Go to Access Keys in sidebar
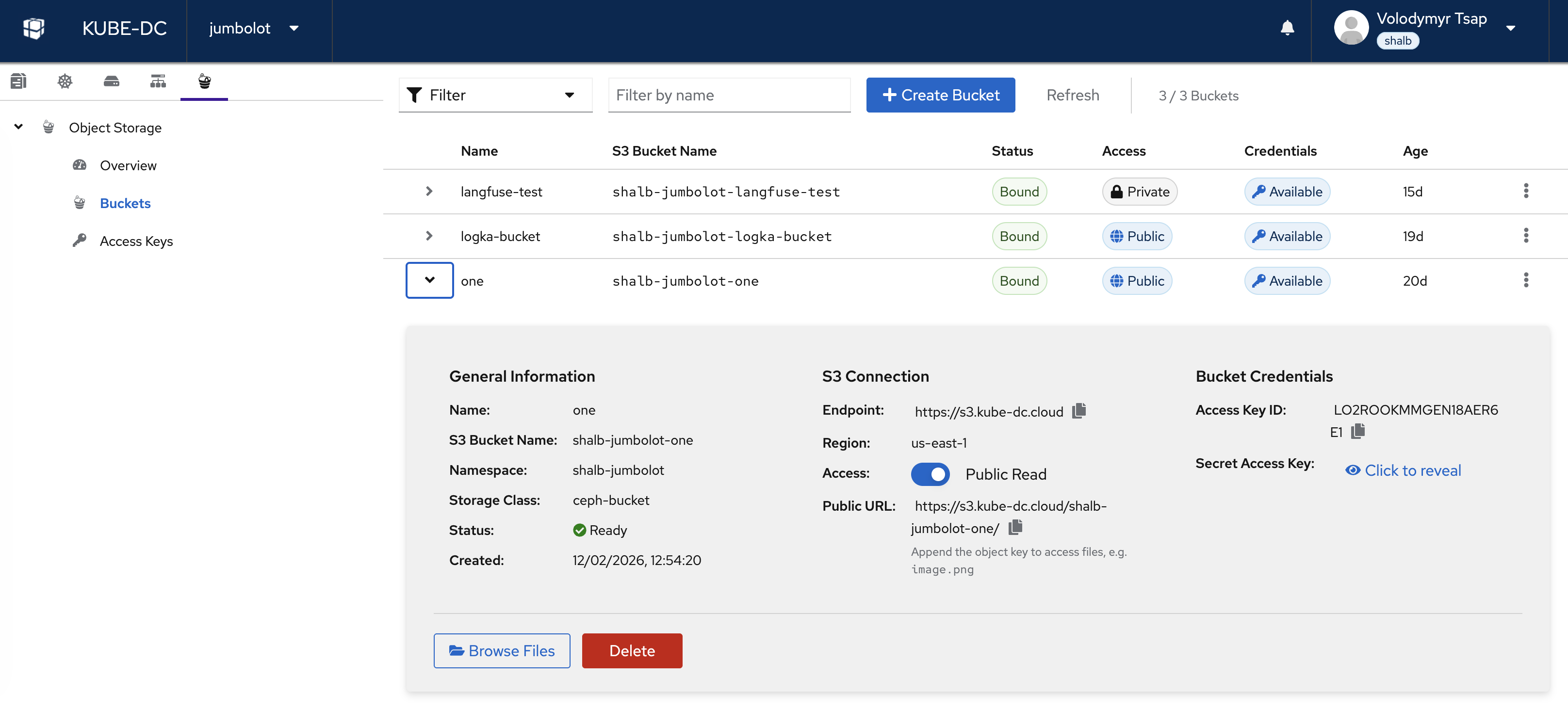Screen dimensions: 1568x711 click(x=136, y=241)
